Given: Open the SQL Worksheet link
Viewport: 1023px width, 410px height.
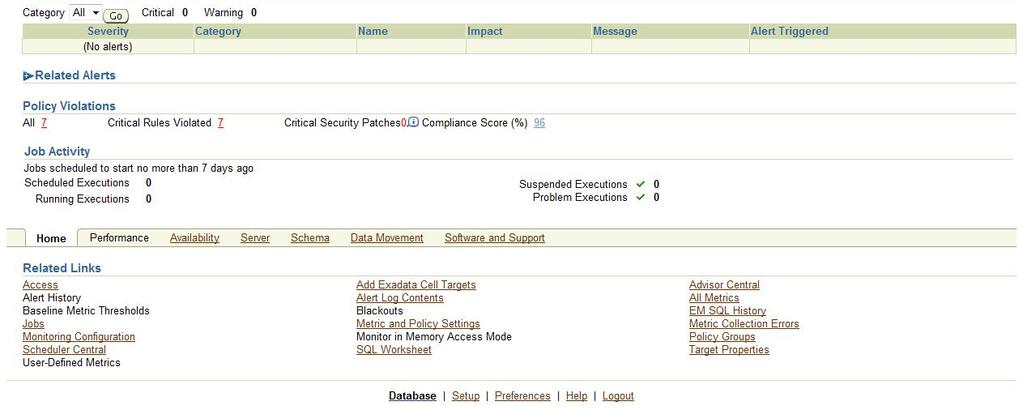Looking at the screenshot, I should 393,349.
